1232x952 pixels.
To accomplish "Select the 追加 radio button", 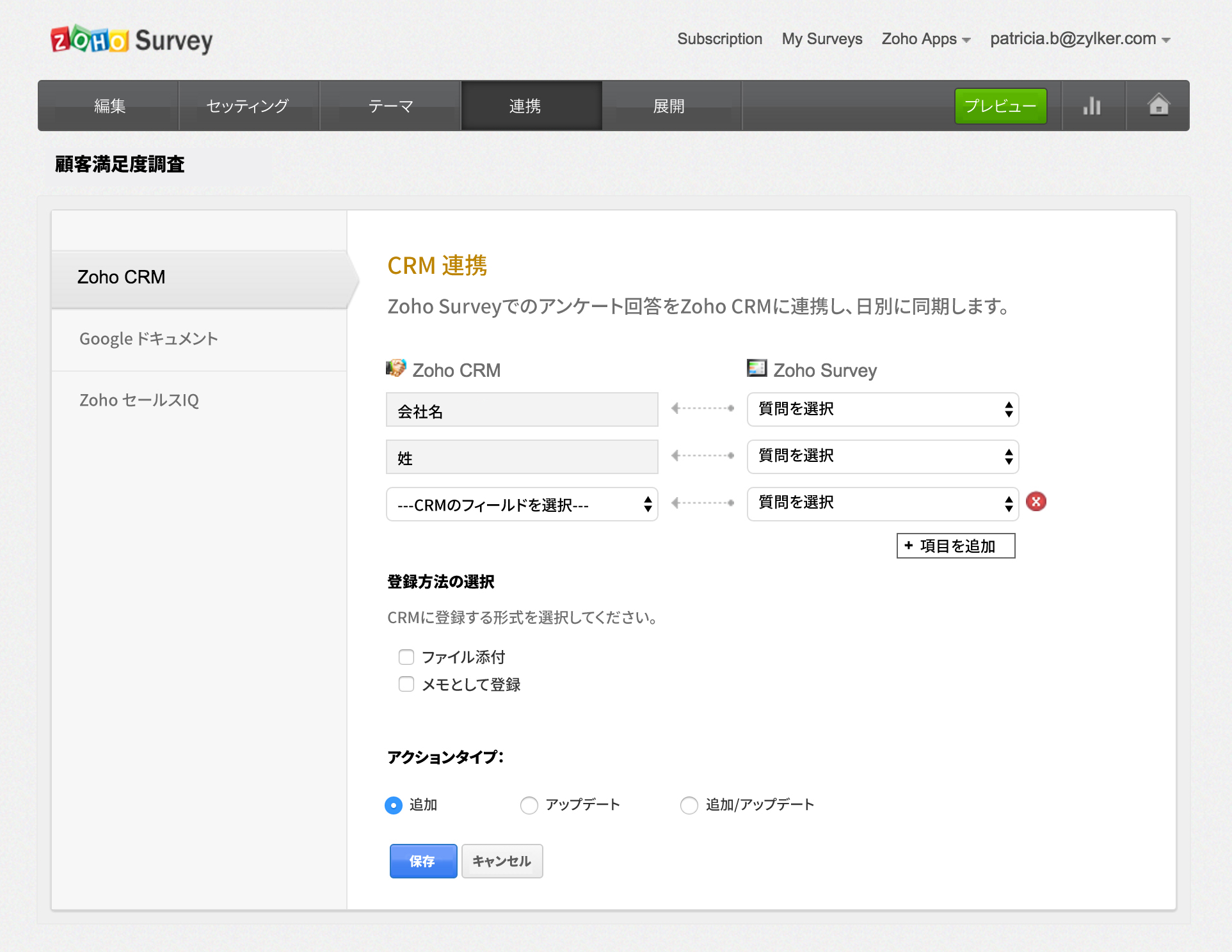I will 394,805.
